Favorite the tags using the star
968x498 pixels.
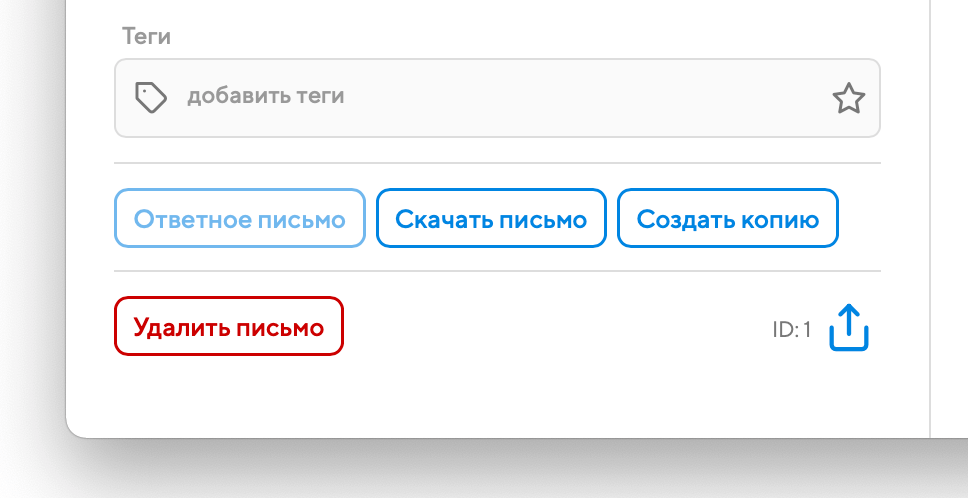coord(848,98)
